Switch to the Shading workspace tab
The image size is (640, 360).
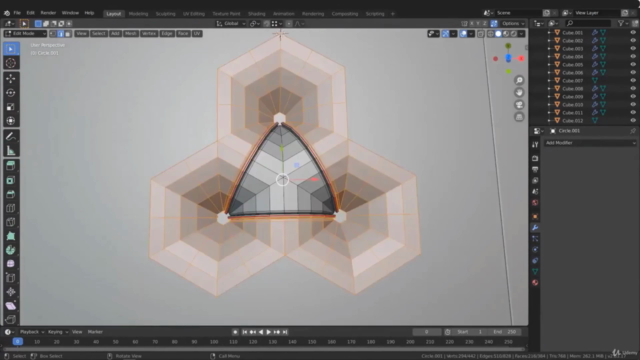256,14
